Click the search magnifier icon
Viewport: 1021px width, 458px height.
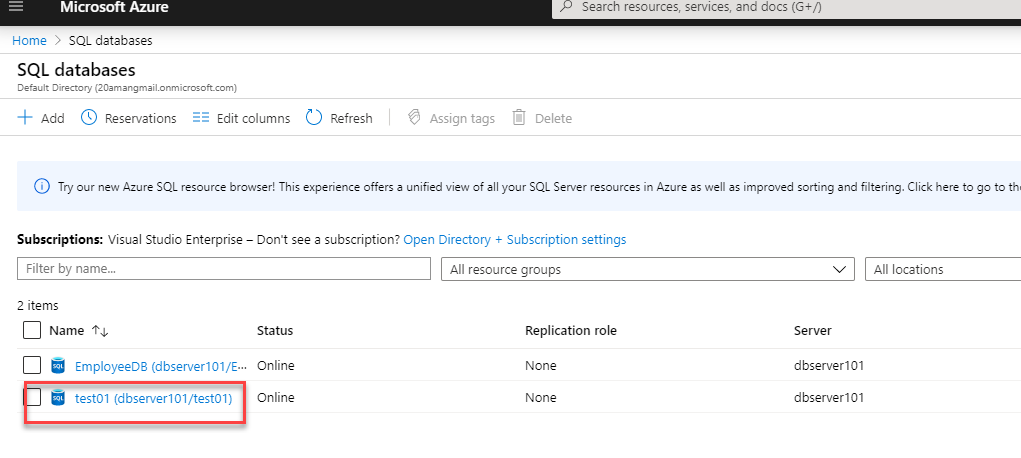[566, 7]
